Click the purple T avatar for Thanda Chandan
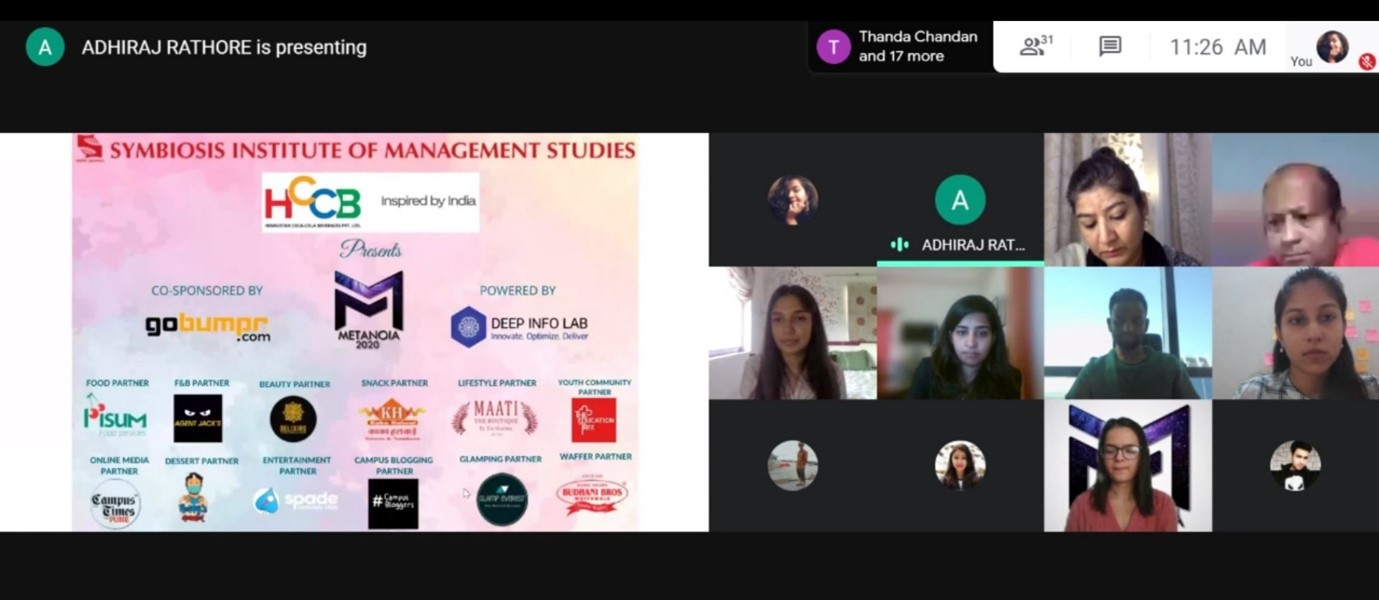 point(833,47)
